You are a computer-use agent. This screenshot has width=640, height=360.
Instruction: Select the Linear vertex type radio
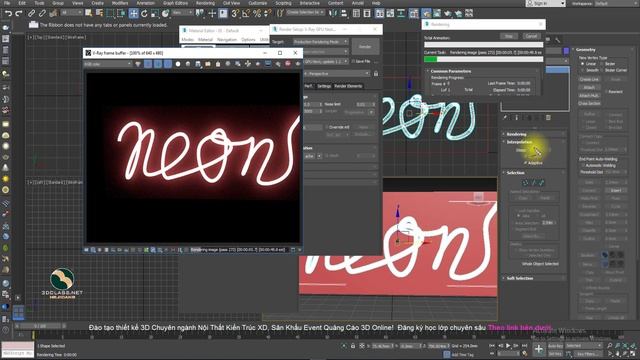point(583,64)
